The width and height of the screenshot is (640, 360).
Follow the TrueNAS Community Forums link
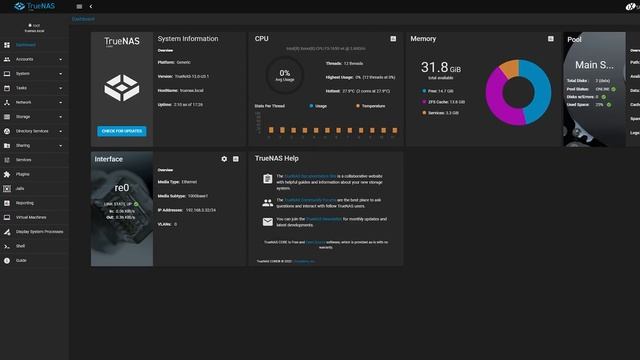[310, 200]
